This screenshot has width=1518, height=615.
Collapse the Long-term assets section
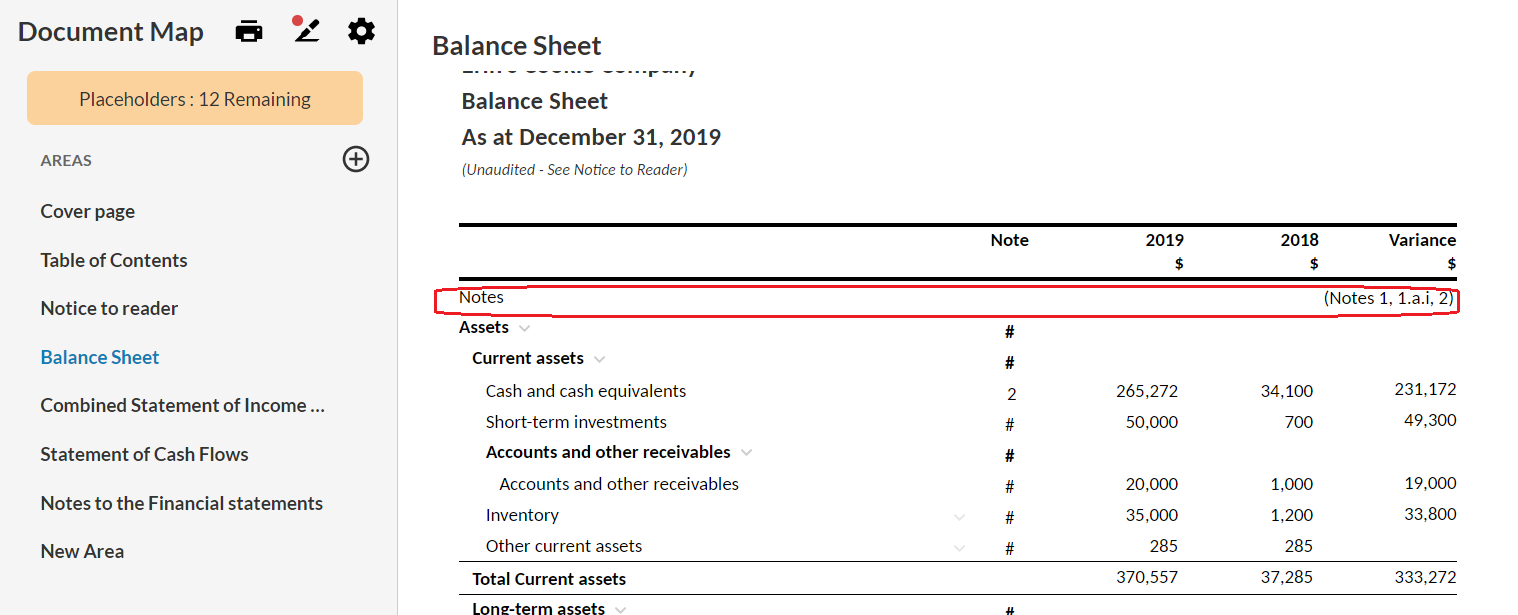click(x=620, y=607)
